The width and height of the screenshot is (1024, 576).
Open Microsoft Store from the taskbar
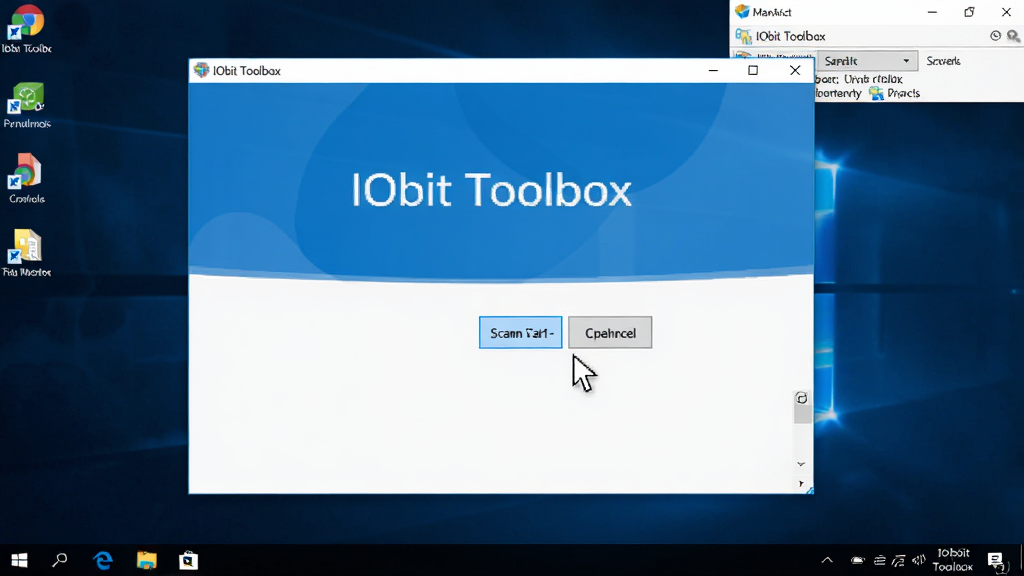click(x=189, y=560)
